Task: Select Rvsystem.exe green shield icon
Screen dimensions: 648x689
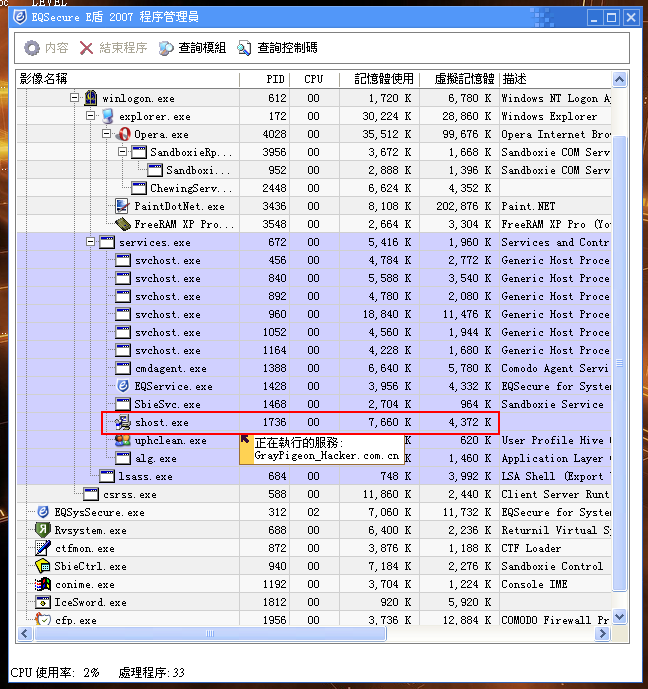Action: (x=43, y=529)
